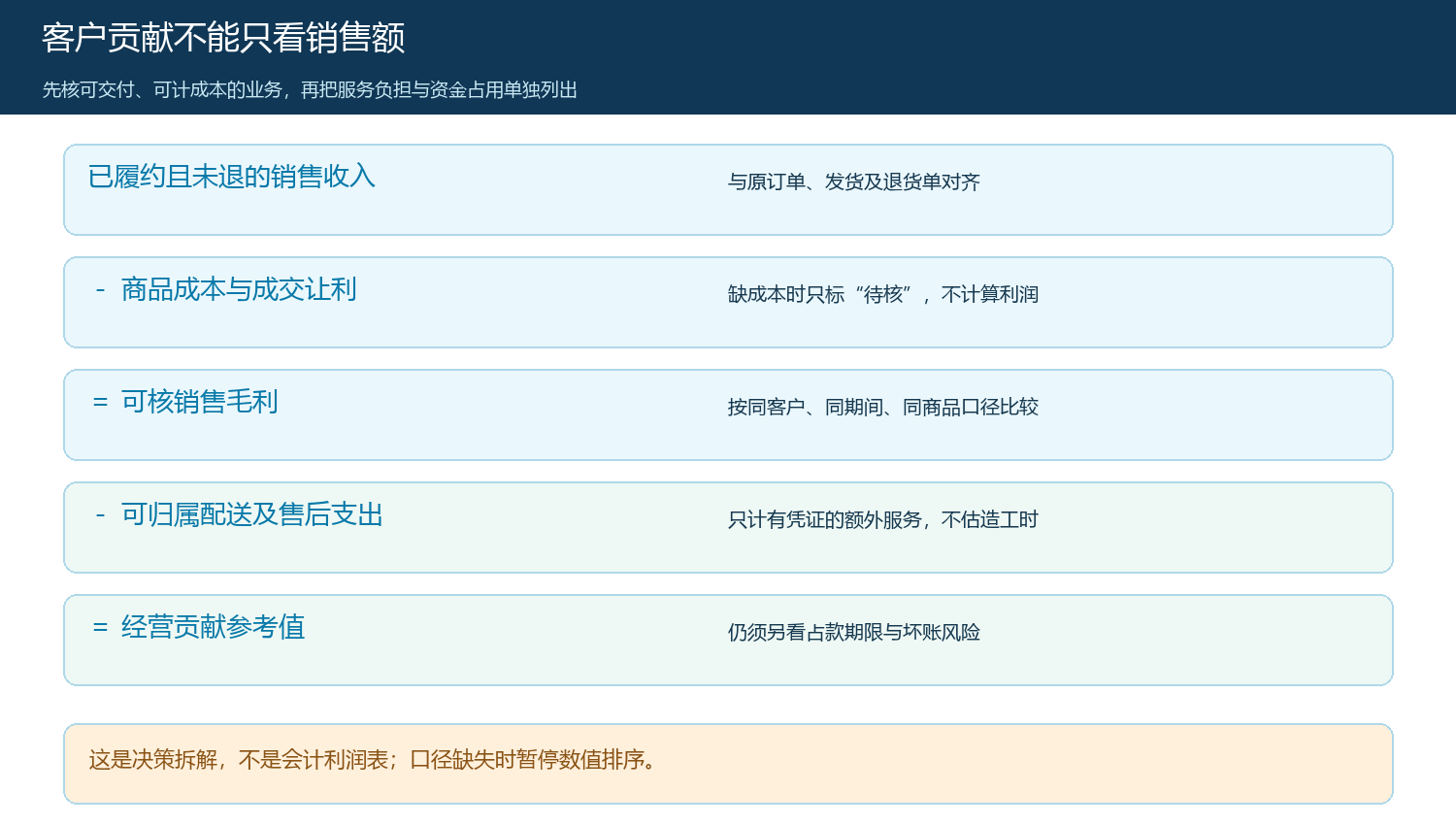
Task: Click the minus sign before 商品成本与成交让利
Action: coord(100,289)
